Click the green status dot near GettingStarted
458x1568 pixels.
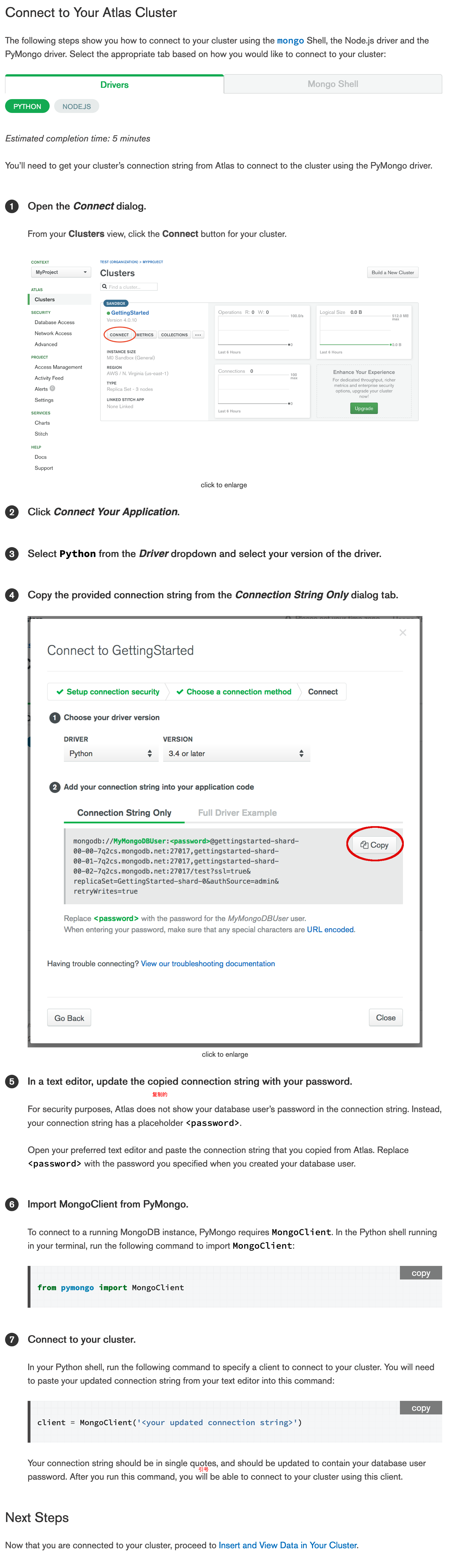pos(108,313)
